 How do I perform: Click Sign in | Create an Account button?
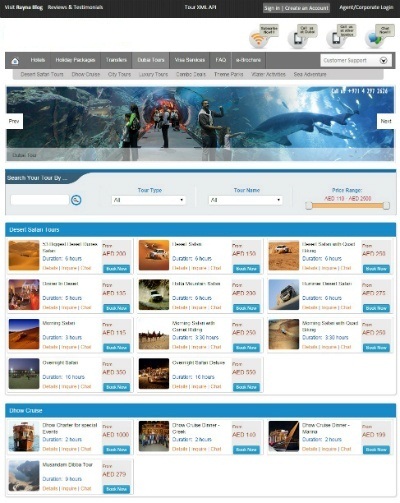click(296, 8)
